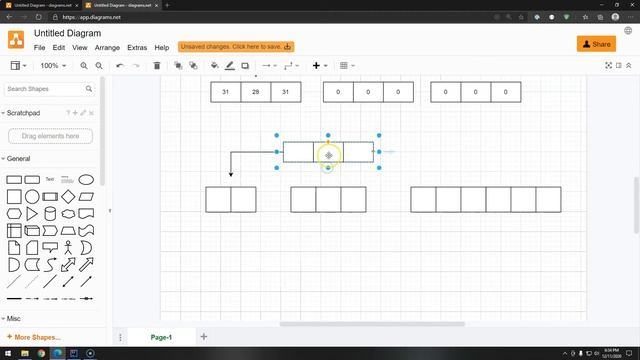Open the Insert plus dropdown
Viewport: 640px width, 360px height.
click(320, 66)
